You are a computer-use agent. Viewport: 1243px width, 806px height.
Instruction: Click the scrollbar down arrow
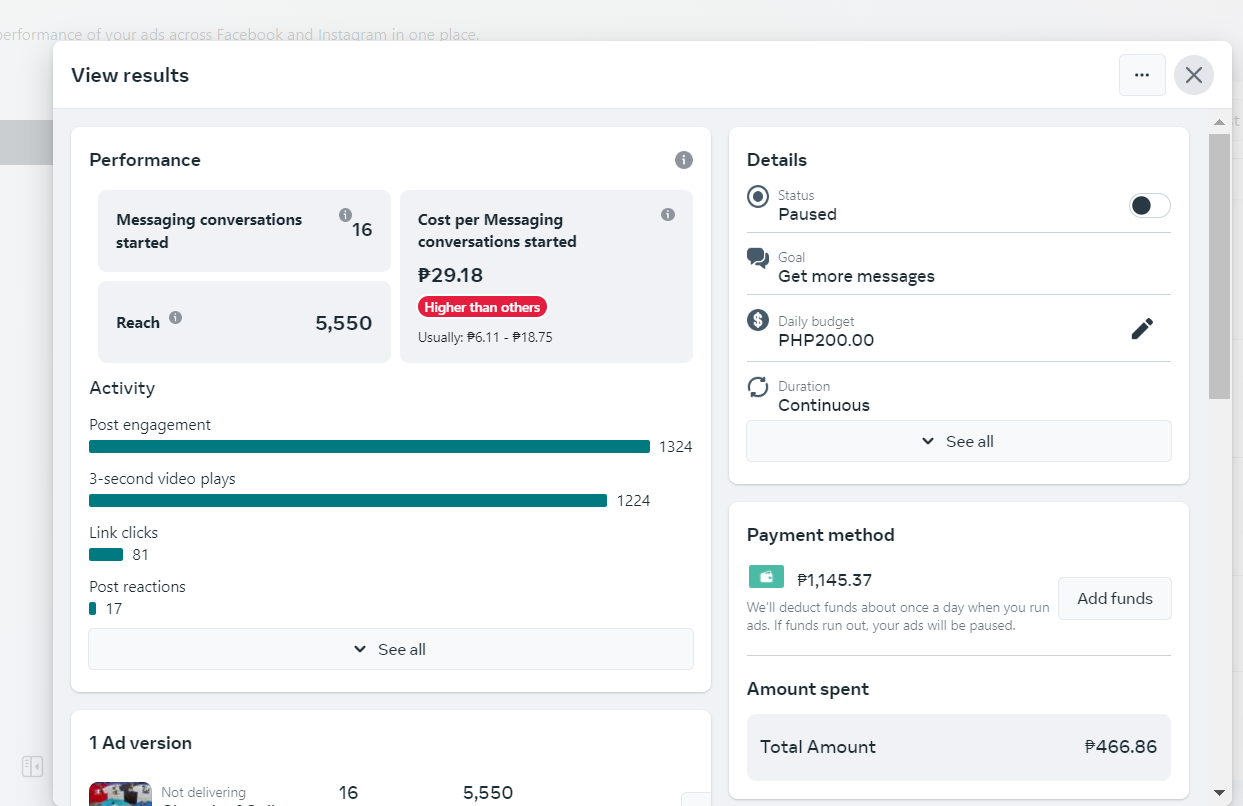(1219, 793)
